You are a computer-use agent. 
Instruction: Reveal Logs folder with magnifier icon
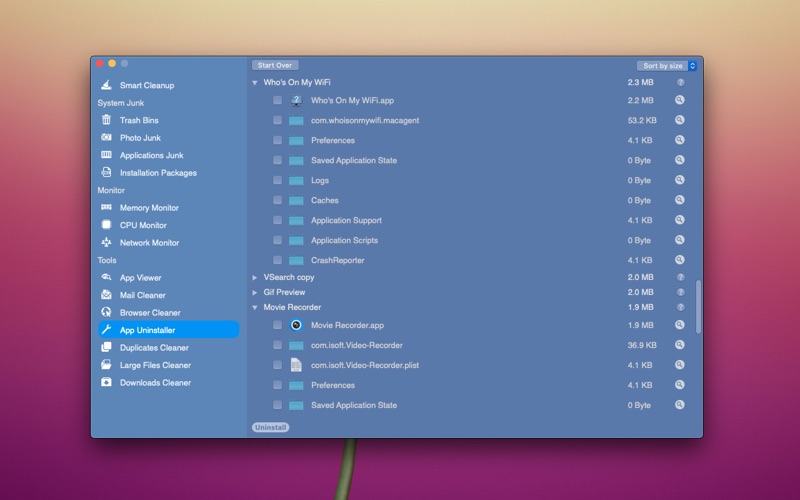pyautogui.click(x=680, y=180)
